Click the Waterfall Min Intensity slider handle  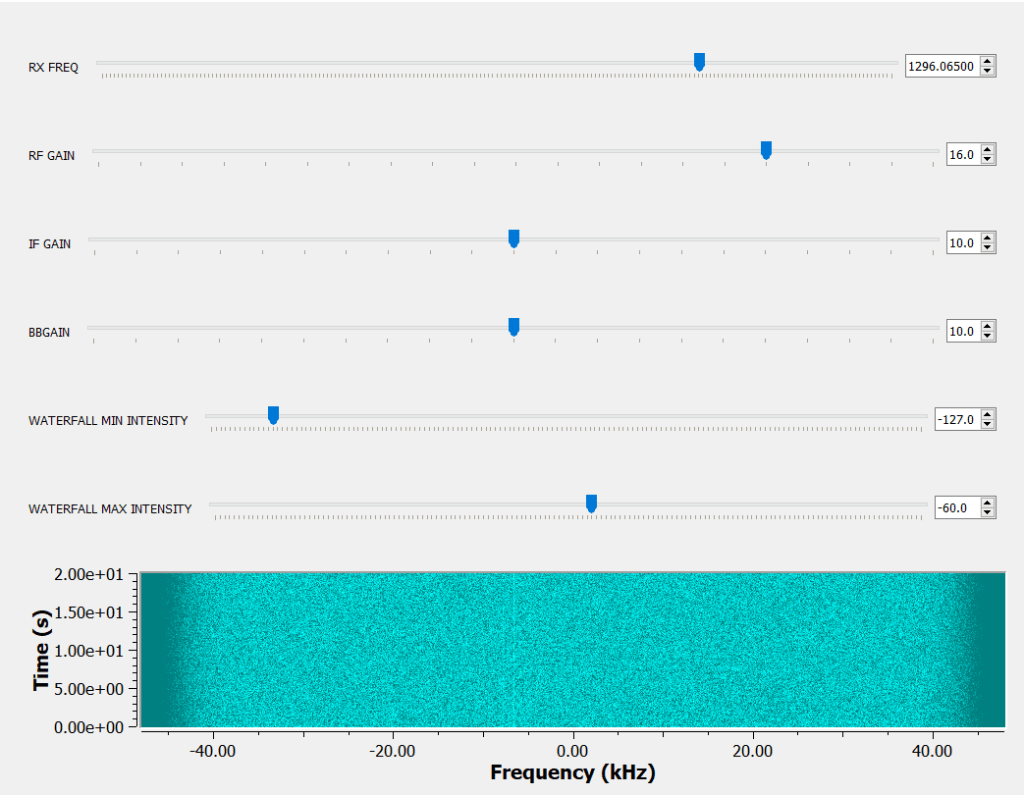(x=273, y=414)
